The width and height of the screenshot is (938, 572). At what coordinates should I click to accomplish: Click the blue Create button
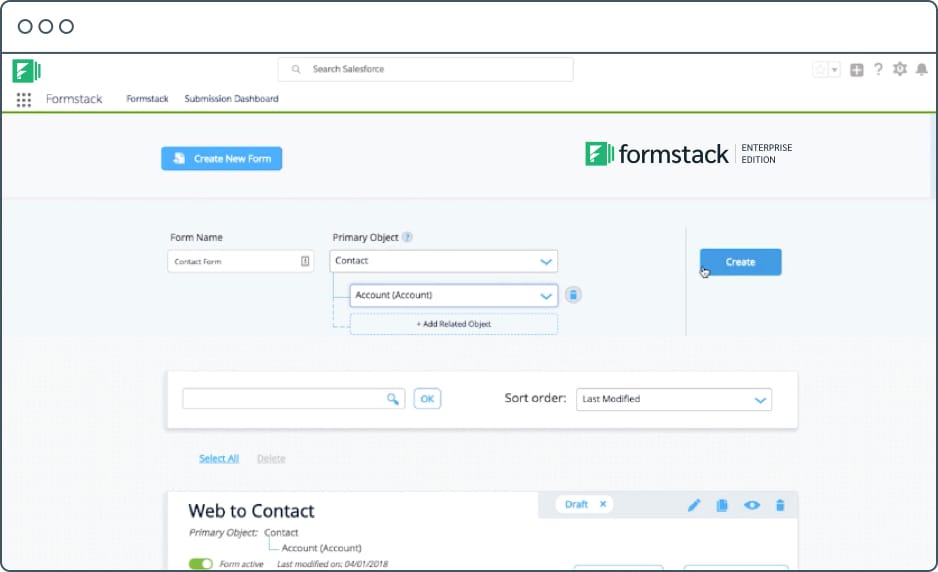tap(741, 262)
